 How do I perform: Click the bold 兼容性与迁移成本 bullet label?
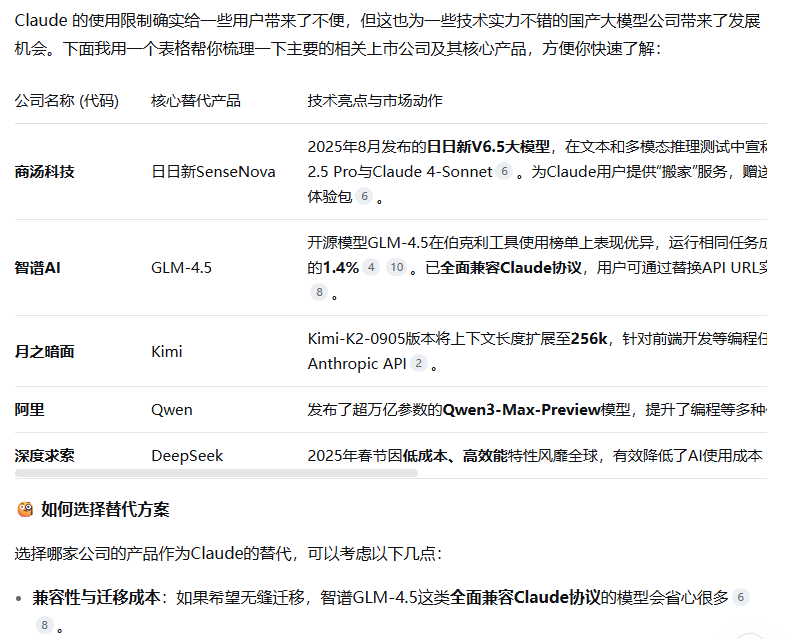pyautogui.click(x=96, y=597)
